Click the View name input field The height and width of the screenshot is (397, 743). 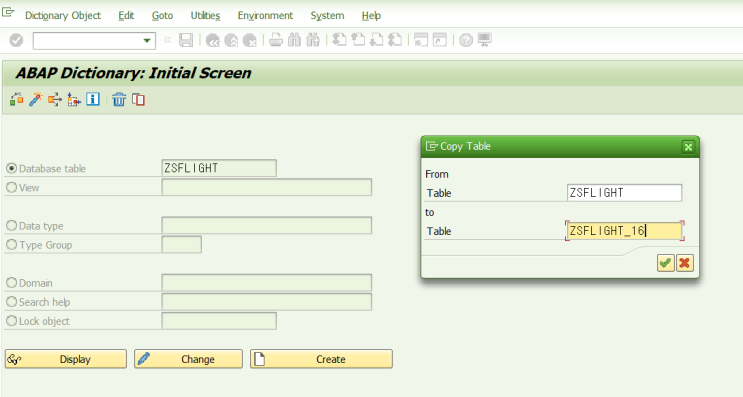coord(267,187)
